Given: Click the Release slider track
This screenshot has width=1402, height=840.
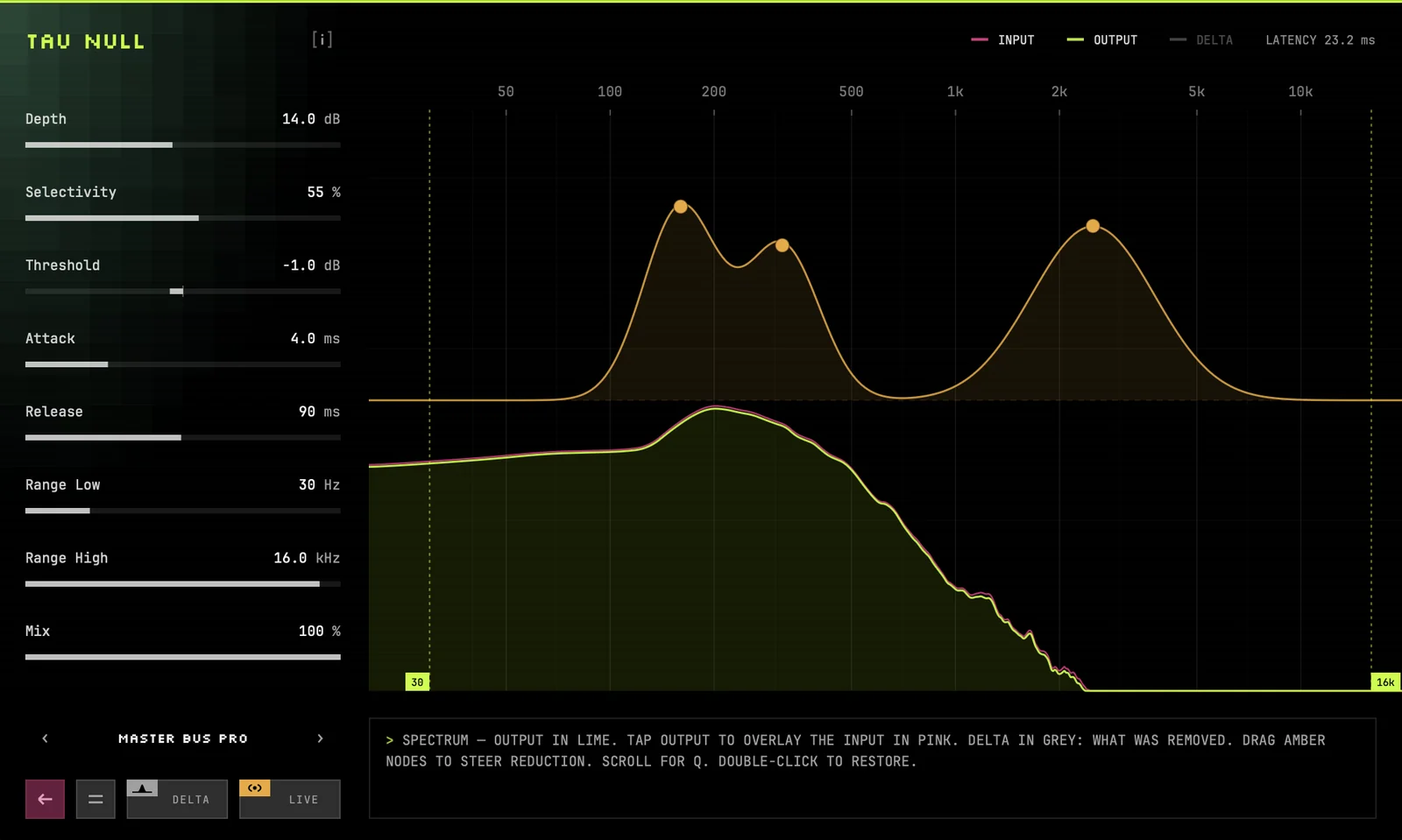Looking at the screenshot, I should click(x=183, y=437).
